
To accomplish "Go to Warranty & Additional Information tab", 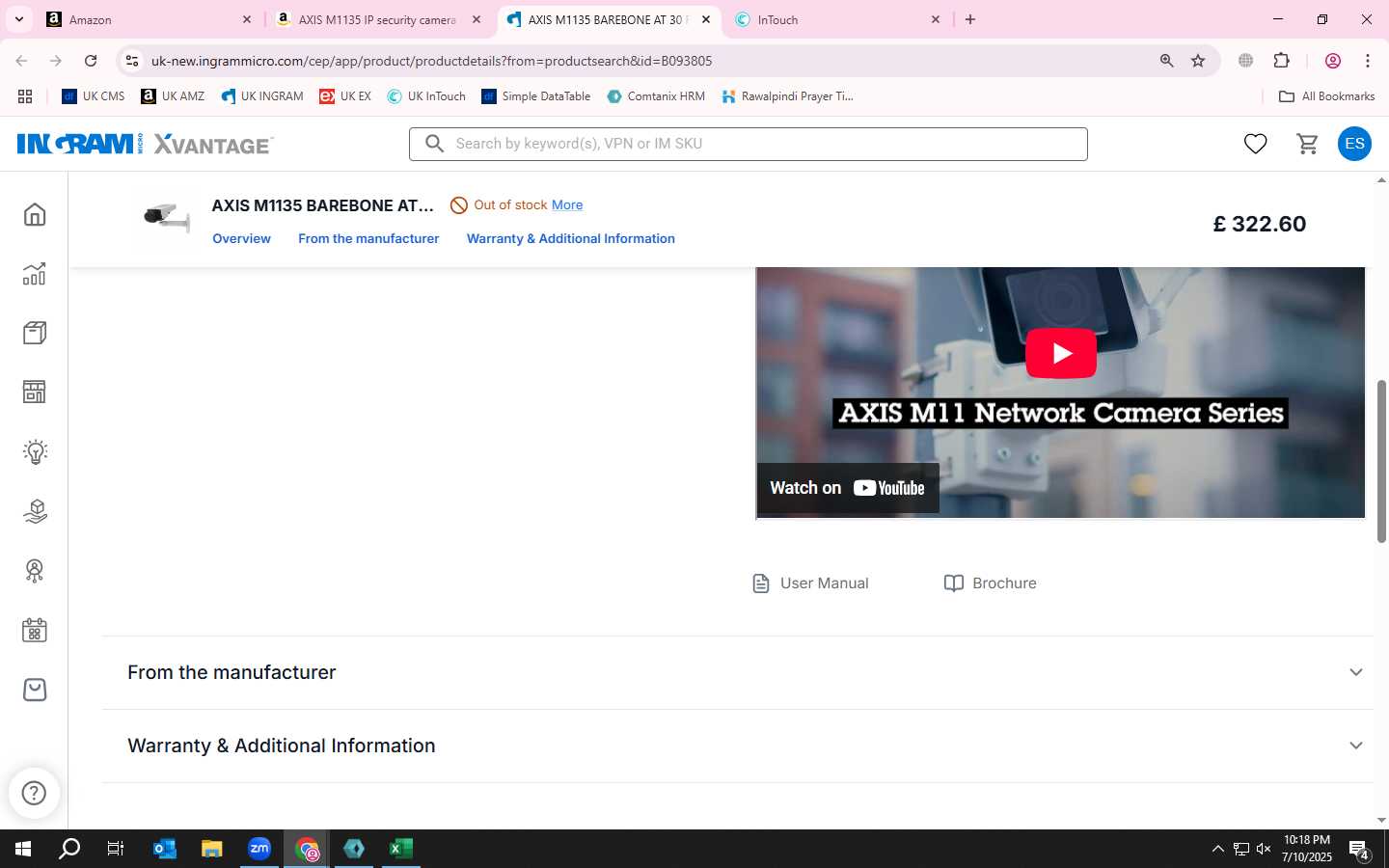I will tap(571, 238).
